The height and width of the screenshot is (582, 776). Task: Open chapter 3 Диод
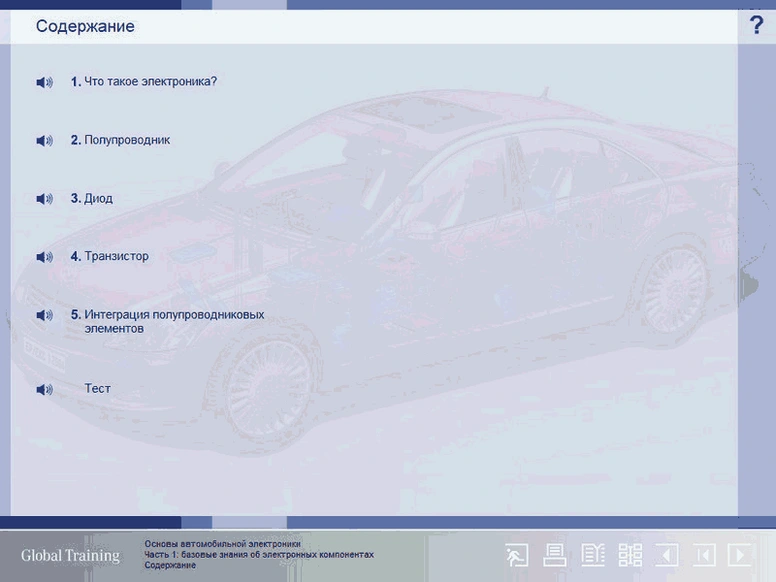tap(98, 198)
